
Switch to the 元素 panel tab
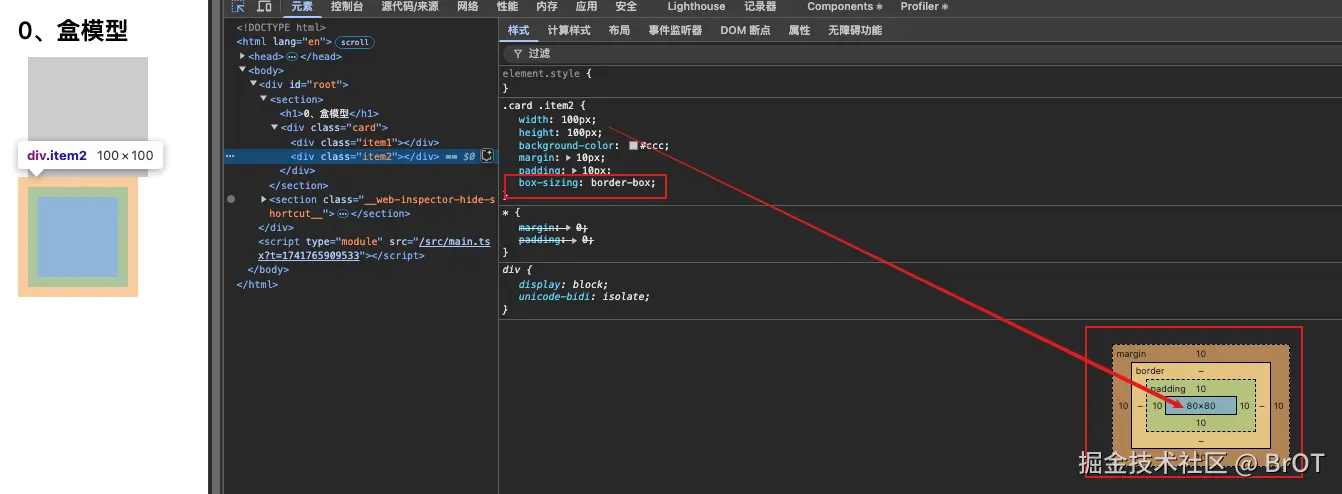click(302, 7)
